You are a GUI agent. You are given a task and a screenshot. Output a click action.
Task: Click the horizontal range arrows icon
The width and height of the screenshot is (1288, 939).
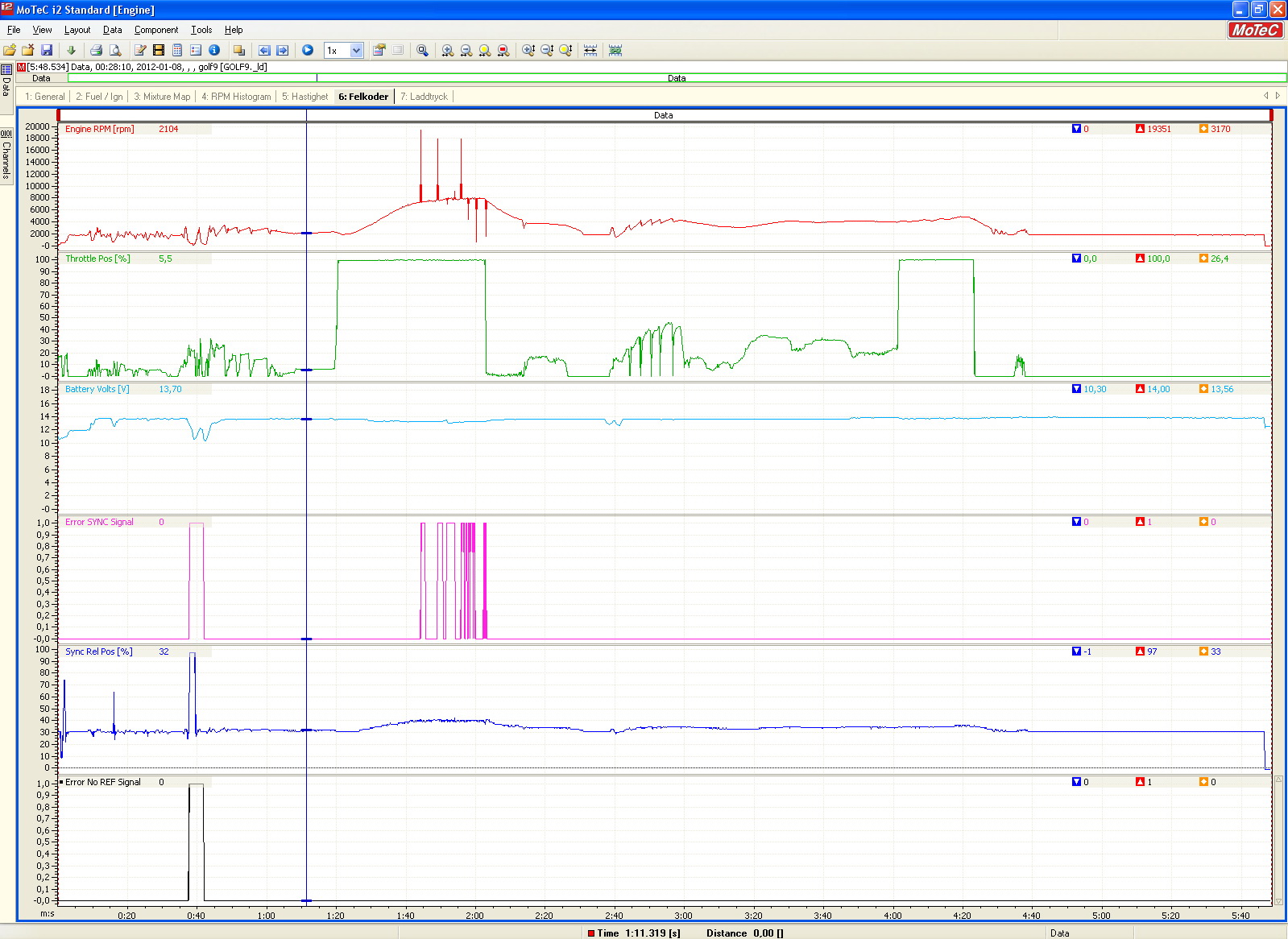point(590,50)
